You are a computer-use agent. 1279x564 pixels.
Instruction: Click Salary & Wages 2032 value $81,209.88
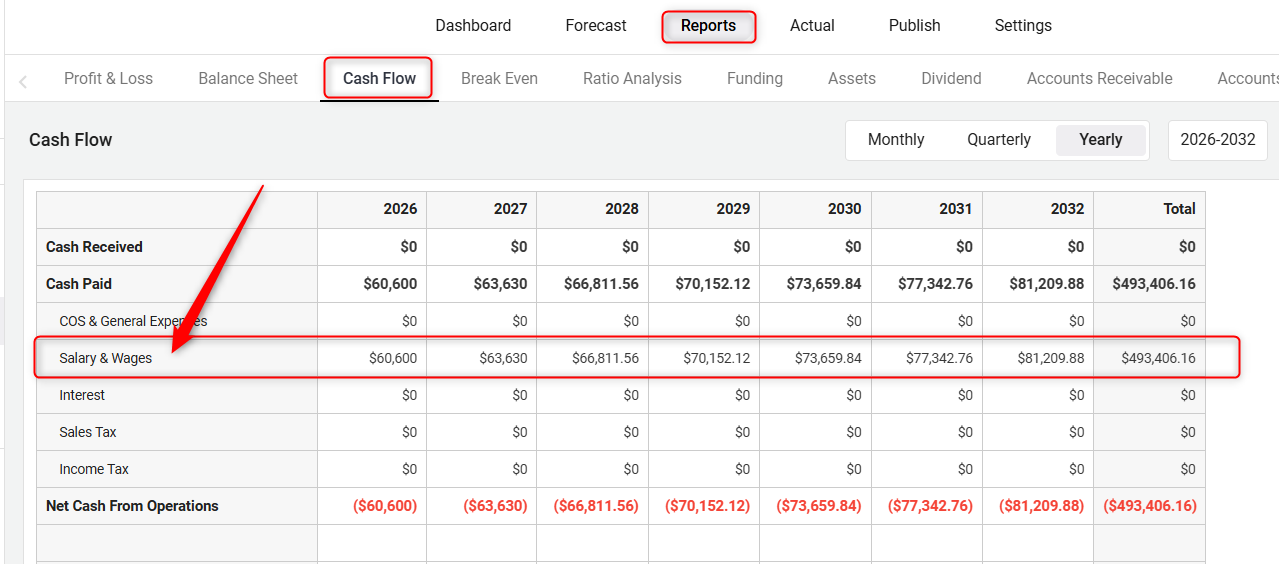point(1050,358)
